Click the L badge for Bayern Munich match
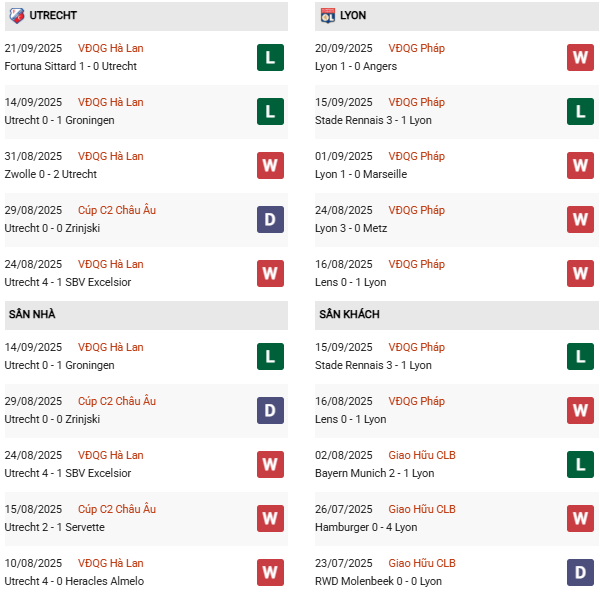Viewport: 600px width, 594px height. pyautogui.click(x=580, y=464)
